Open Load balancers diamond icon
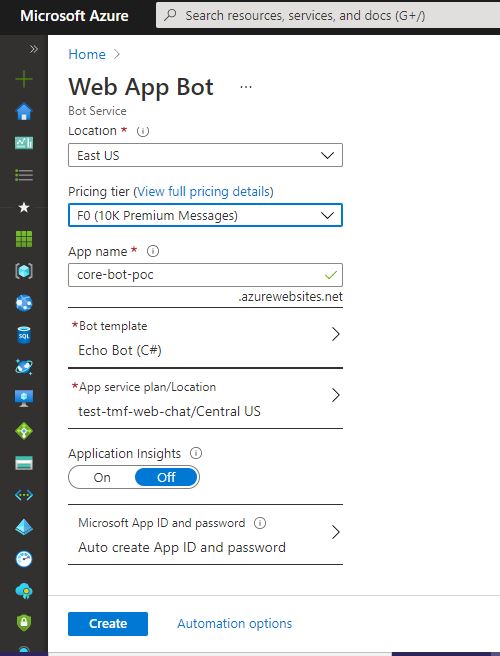 [24, 431]
